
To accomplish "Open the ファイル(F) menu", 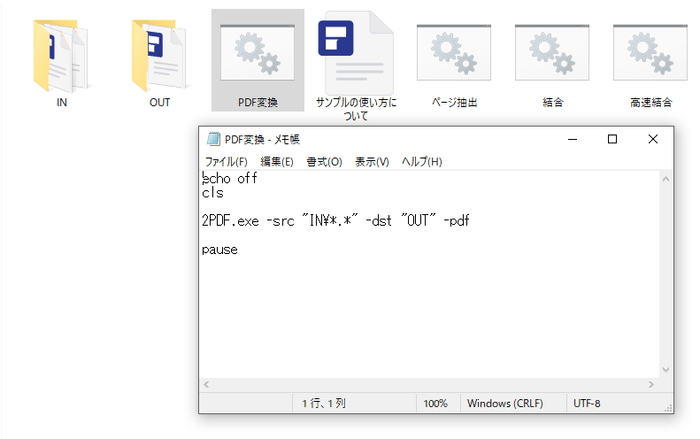I will [x=226, y=162].
